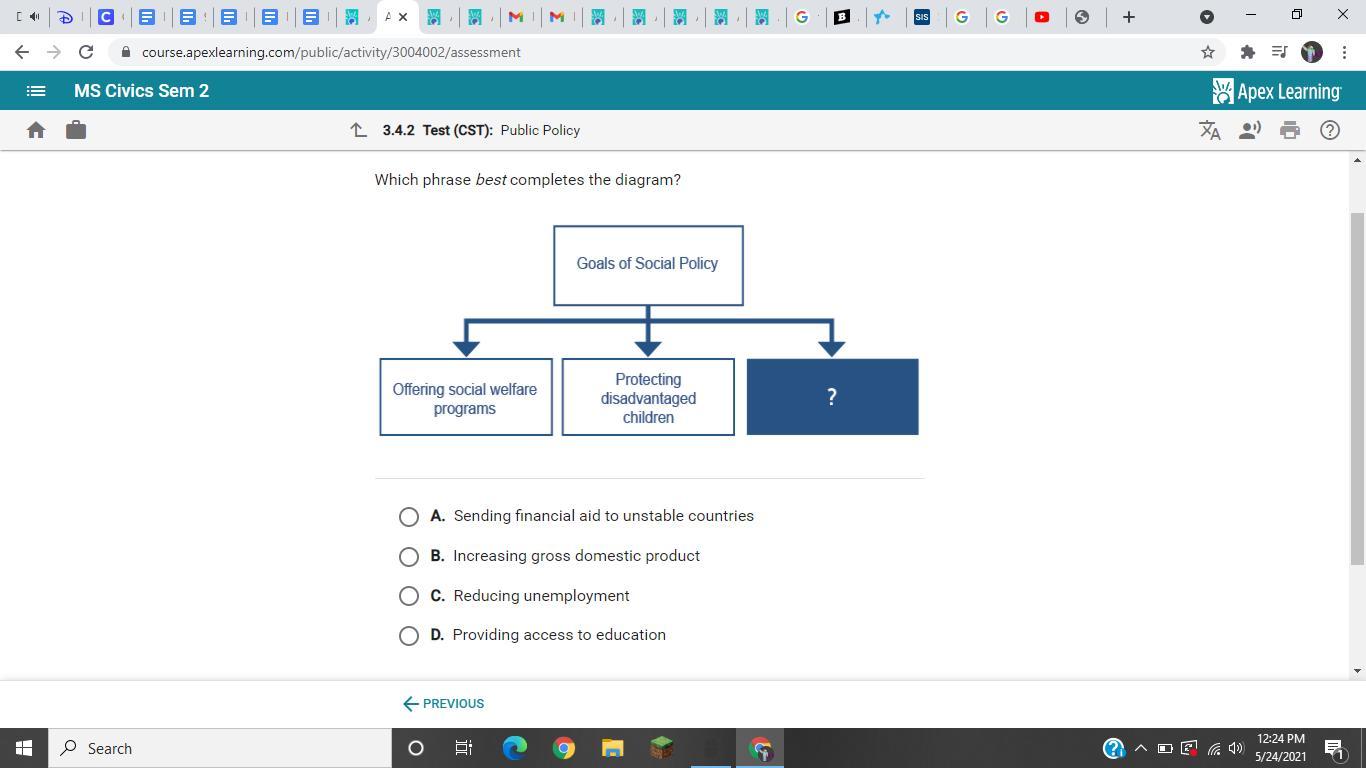Switch to the globe-icon tab
Screen dimensions: 1366x768
coord(1082,17)
